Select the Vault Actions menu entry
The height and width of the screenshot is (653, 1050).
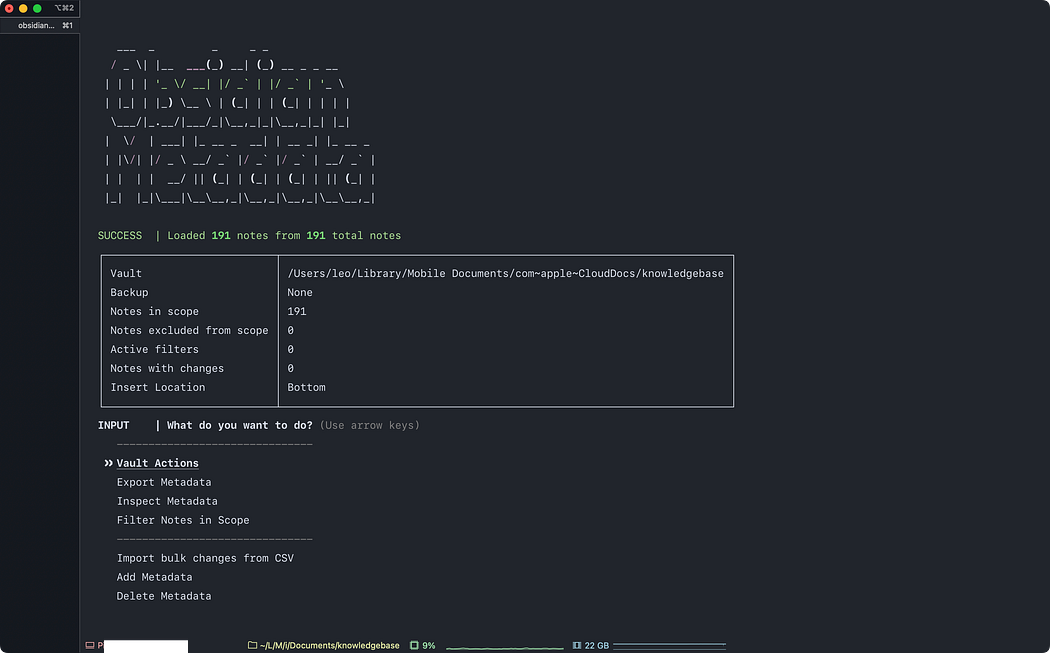click(157, 463)
